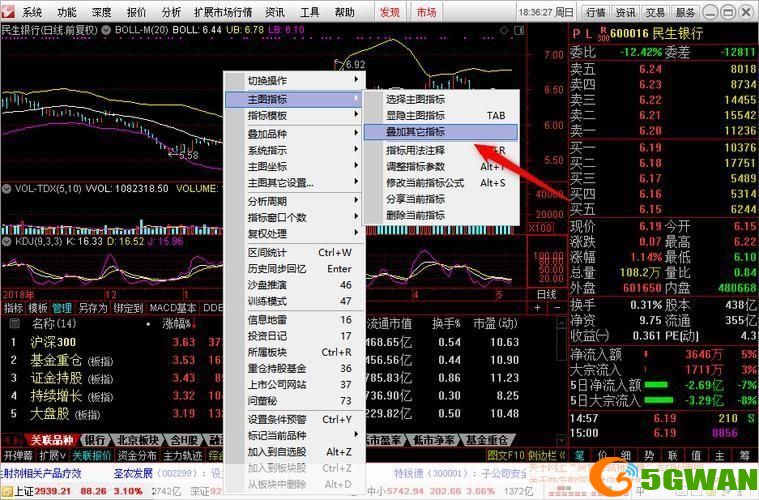
Task: Click the tab scroll arrows left of 关联品种
Action: 12,440
